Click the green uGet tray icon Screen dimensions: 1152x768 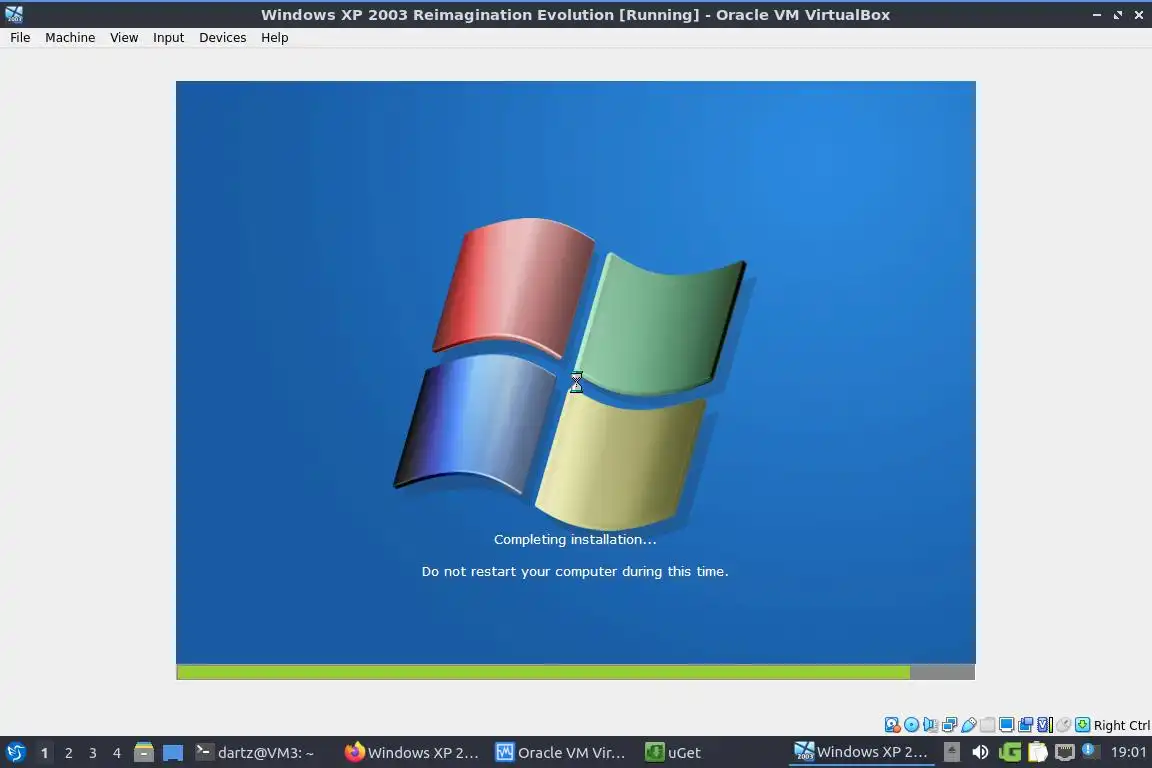[1009, 752]
